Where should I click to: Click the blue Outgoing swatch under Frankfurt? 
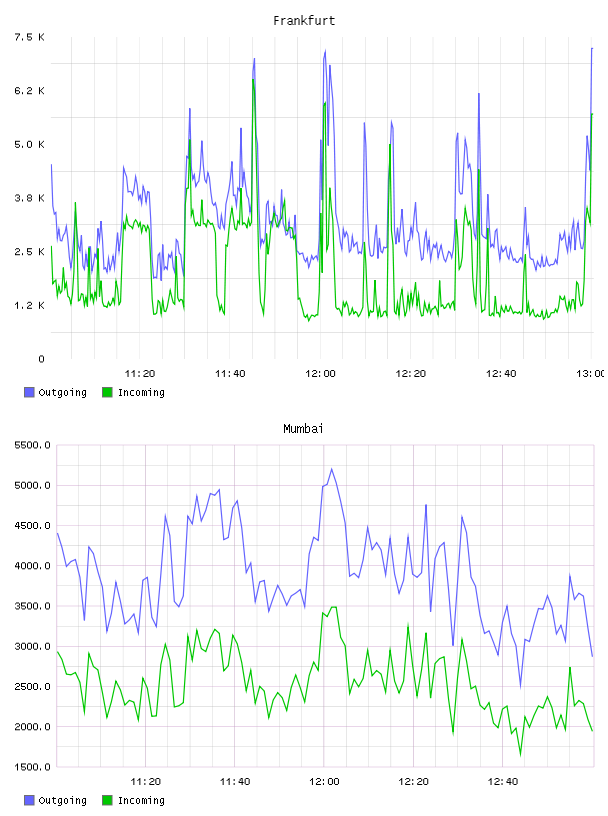tap(29, 392)
